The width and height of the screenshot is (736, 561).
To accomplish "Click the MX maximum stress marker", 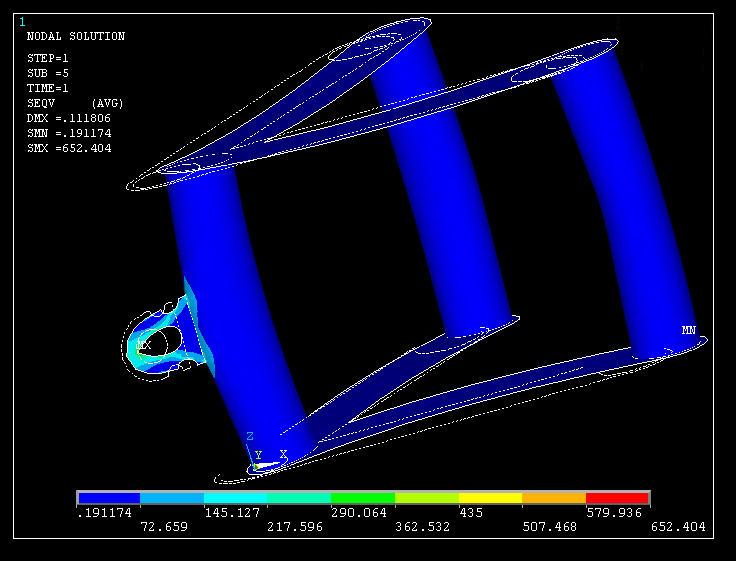I will click(144, 346).
